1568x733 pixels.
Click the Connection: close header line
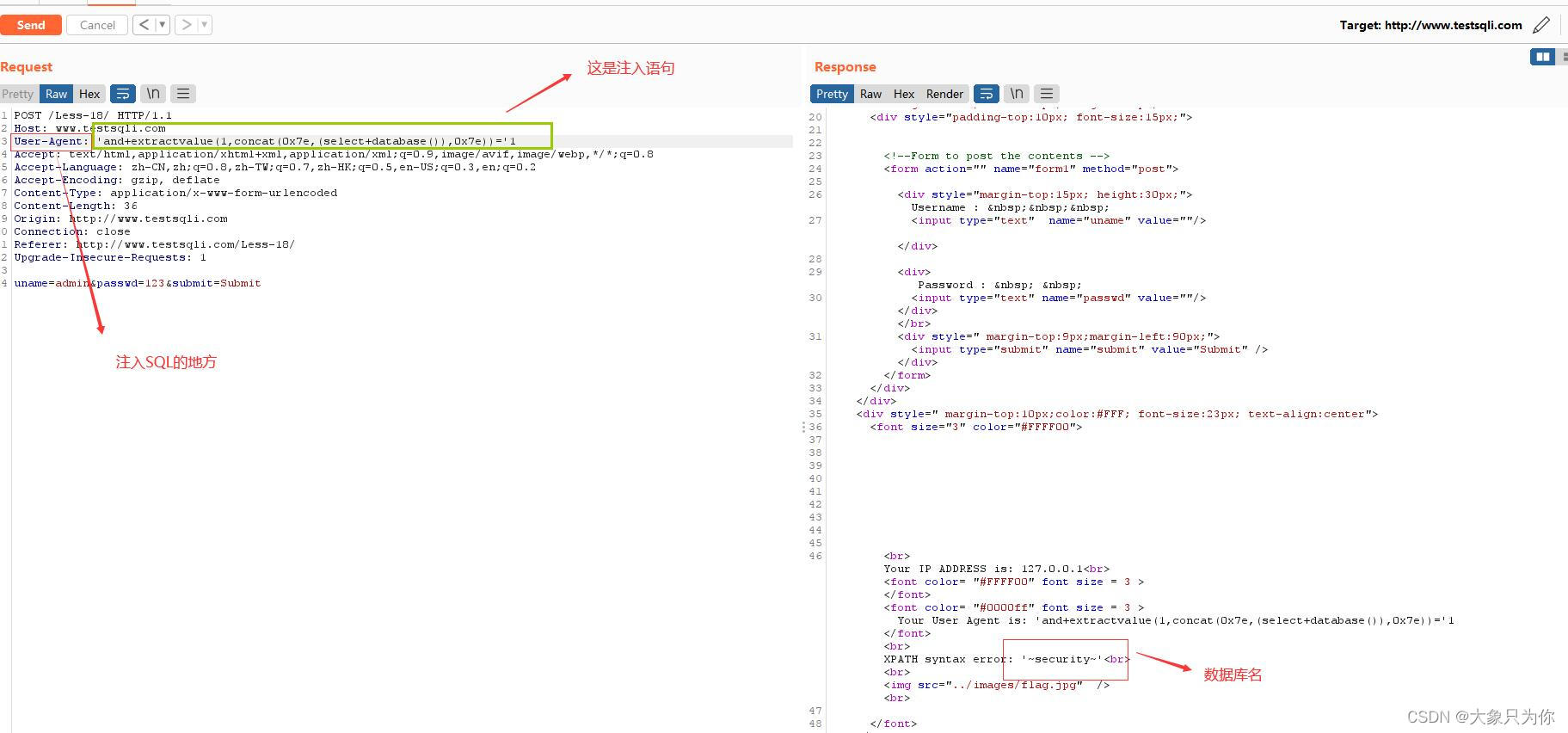(x=72, y=231)
